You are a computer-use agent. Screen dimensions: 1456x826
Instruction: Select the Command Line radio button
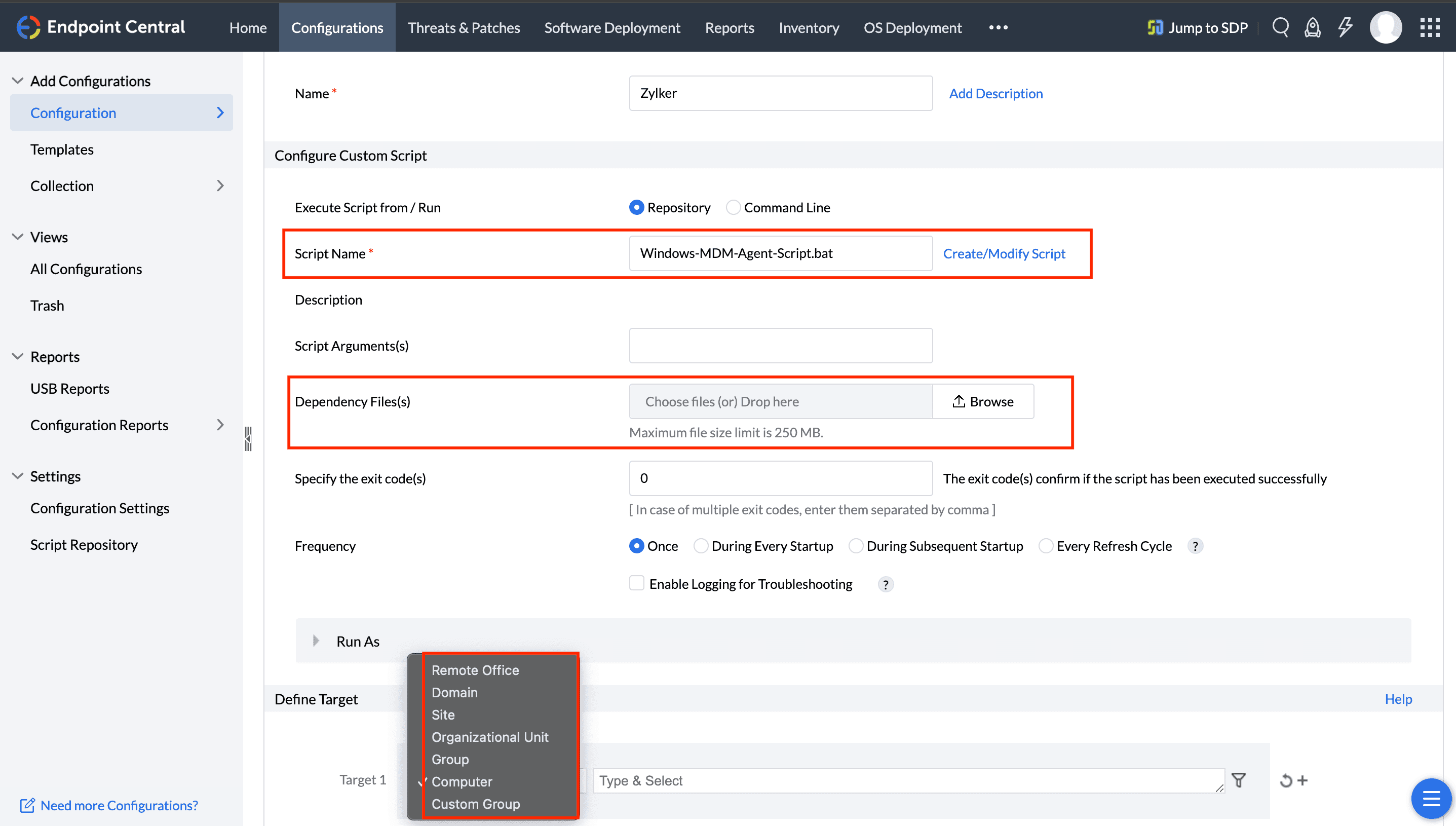pos(733,208)
